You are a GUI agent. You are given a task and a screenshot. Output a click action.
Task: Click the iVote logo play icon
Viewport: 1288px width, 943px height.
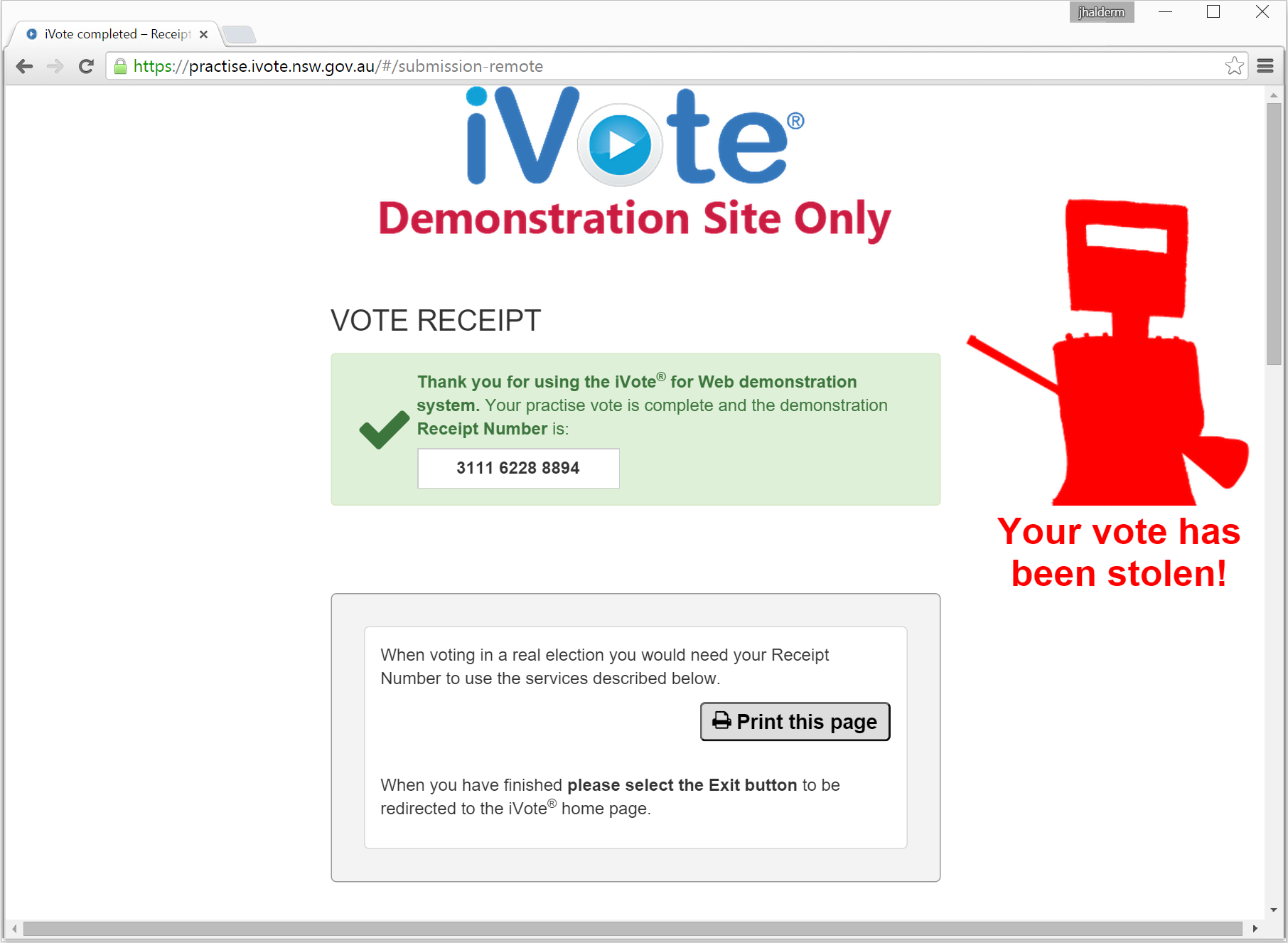(620, 145)
